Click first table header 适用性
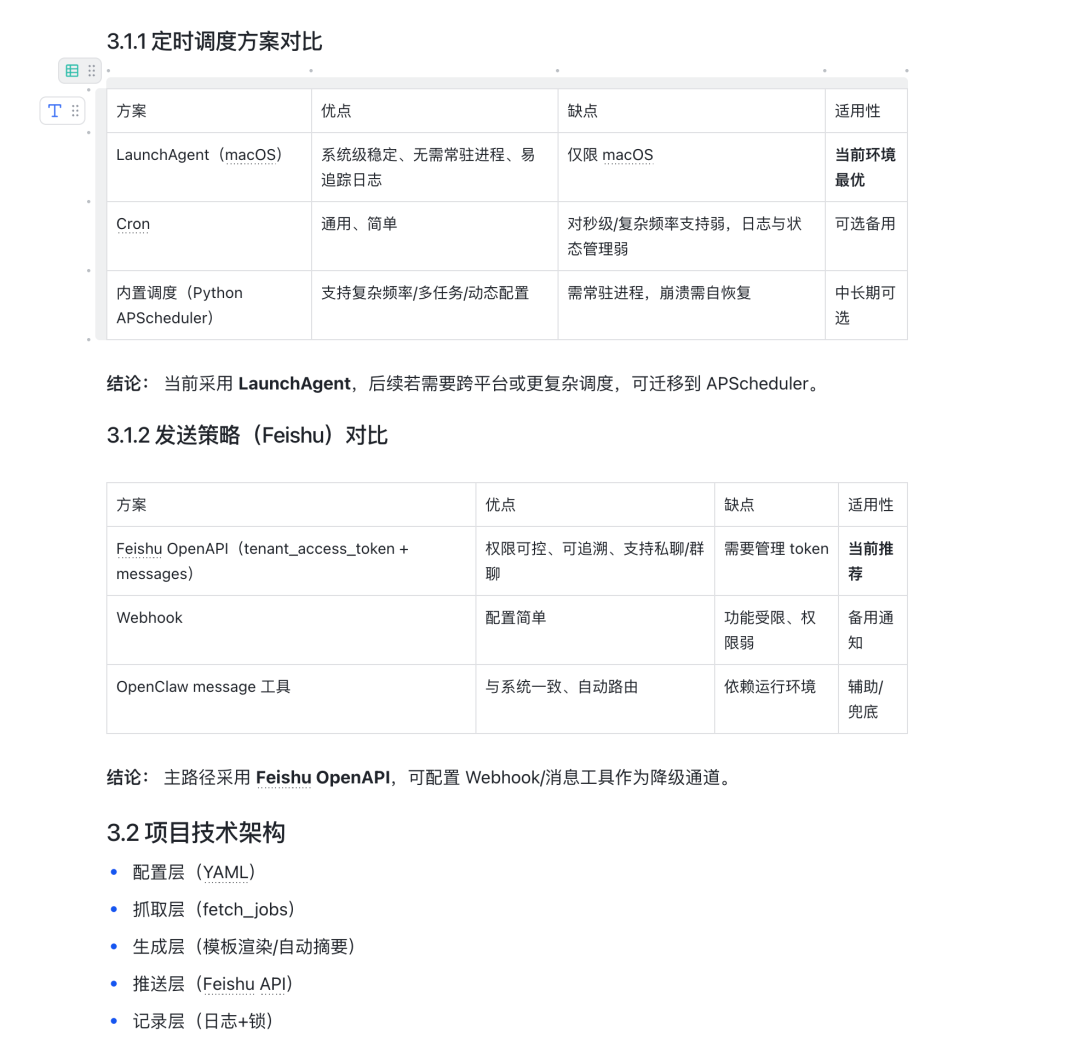The image size is (1080, 1054). tap(866, 111)
